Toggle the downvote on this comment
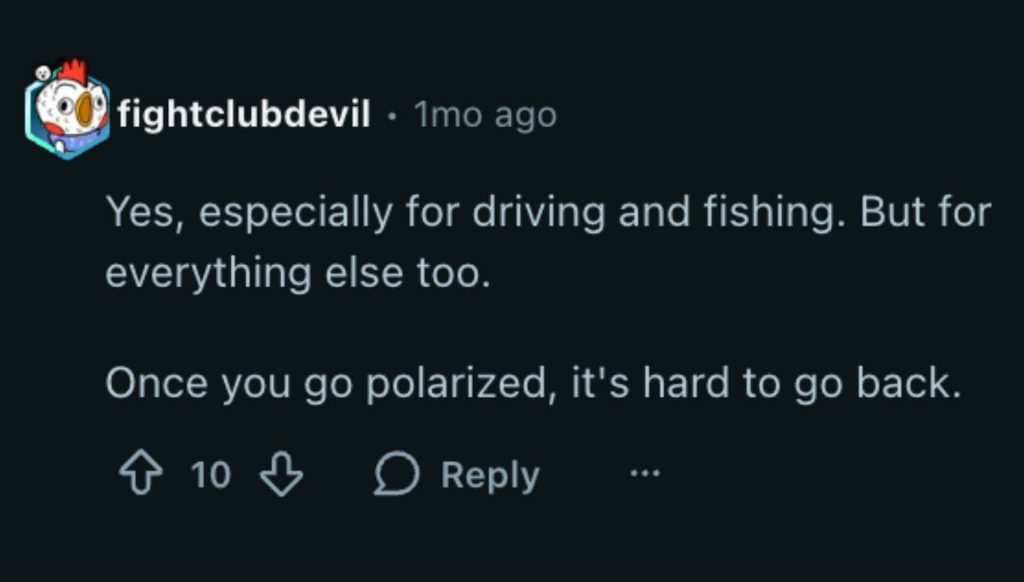The height and width of the screenshot is (582, 1024). (282, 474)
